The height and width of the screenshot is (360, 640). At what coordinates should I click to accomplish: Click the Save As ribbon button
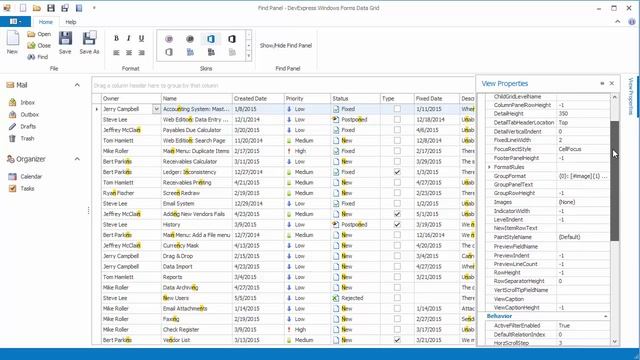coord(89,42)
